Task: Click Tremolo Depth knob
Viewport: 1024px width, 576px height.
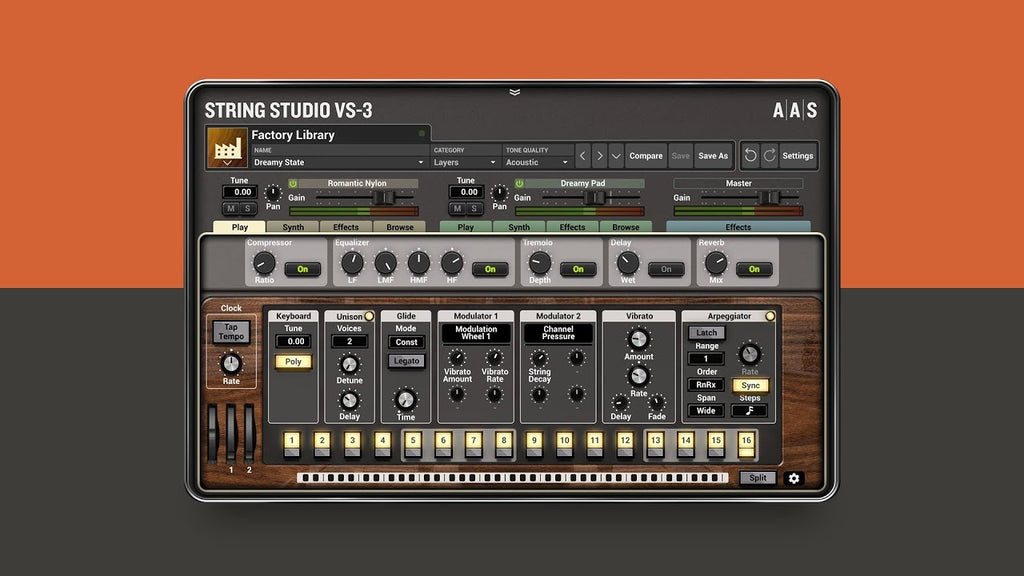Action: click(x=539, y=263)
